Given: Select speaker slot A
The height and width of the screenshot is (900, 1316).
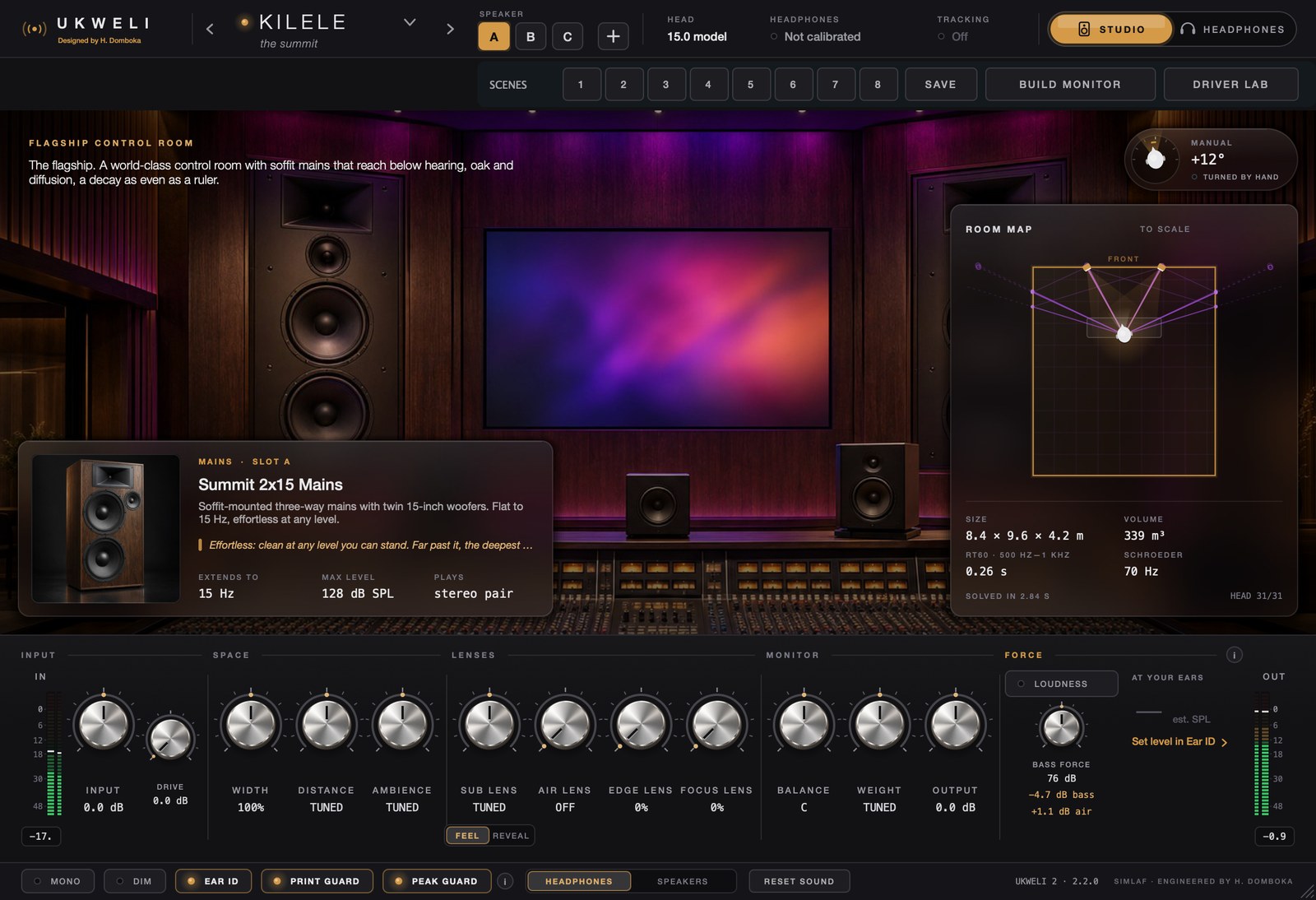Looking at the screenshot, I should tap(493, 36).
